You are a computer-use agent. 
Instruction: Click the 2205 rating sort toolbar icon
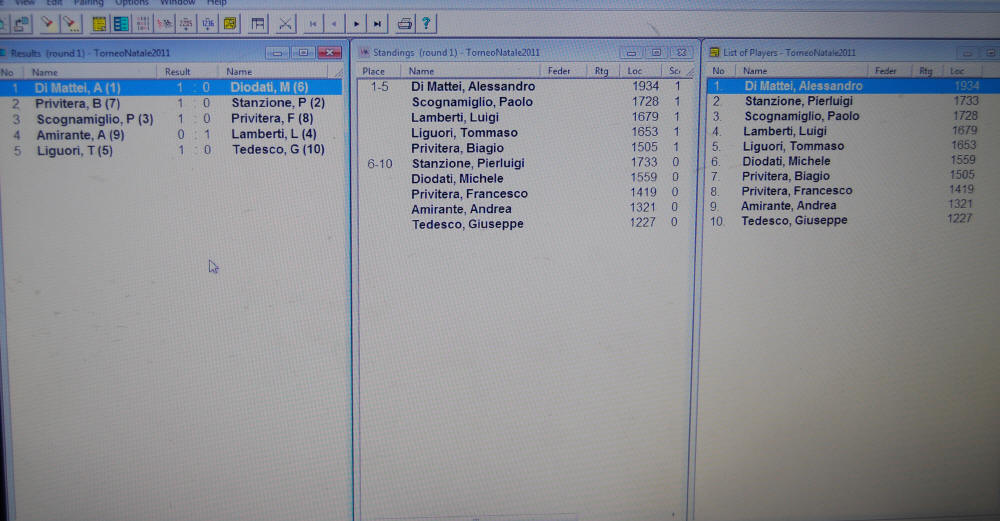pyautogui.click(x=186, y=24)
